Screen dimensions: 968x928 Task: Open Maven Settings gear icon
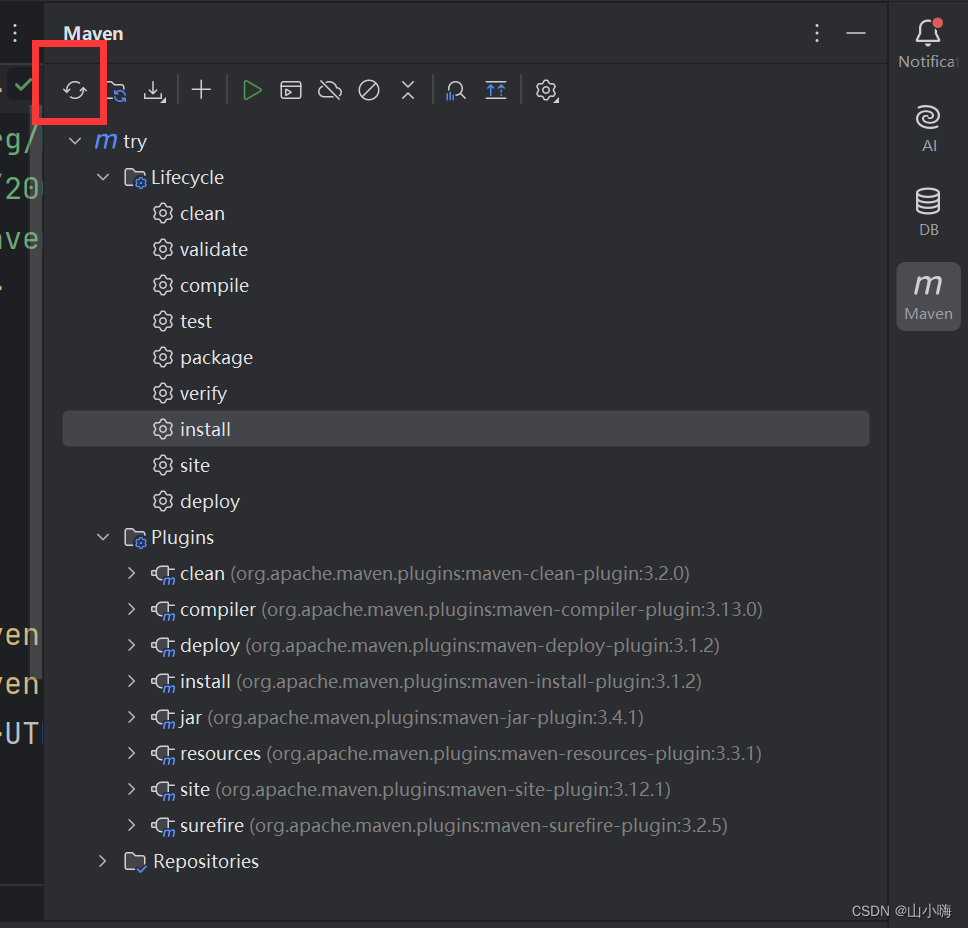click(546, 91)
